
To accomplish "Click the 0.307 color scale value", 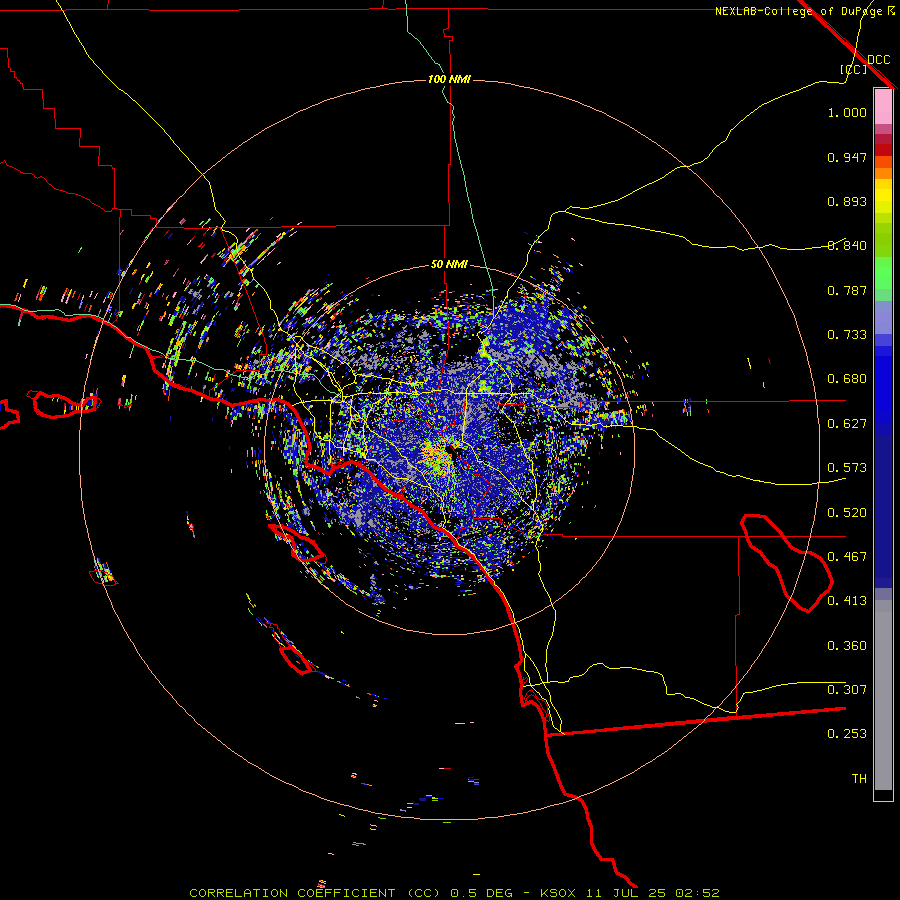I will tap(847, 690).
